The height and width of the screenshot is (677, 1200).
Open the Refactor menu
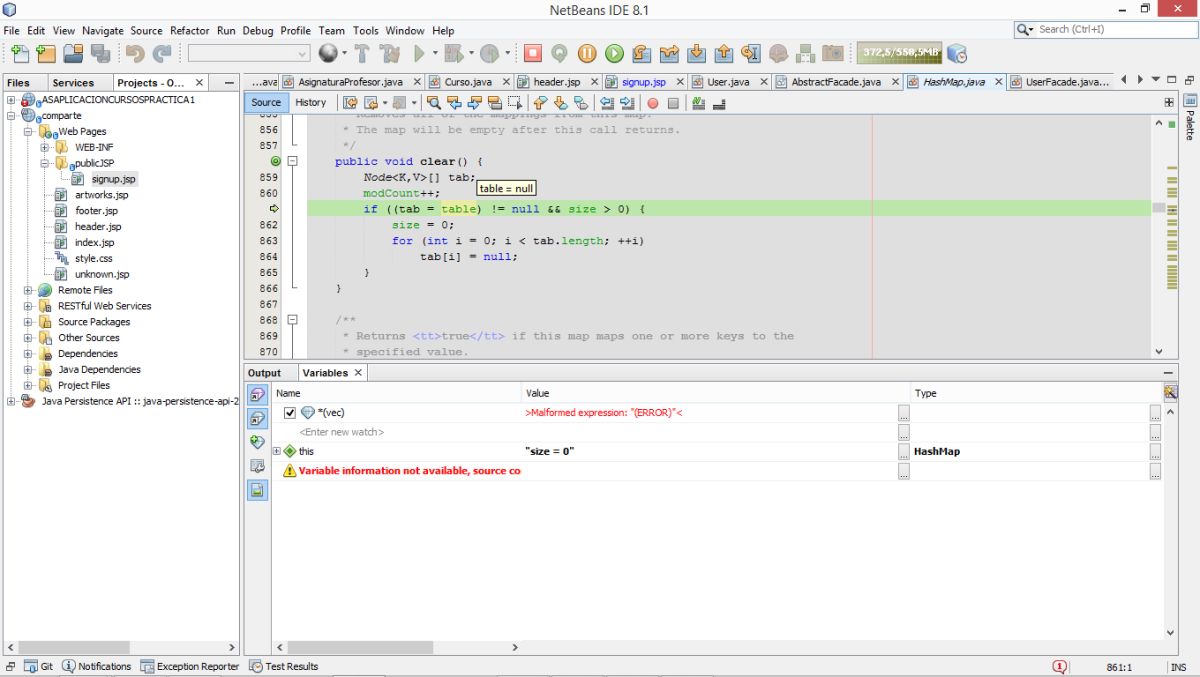189,30
